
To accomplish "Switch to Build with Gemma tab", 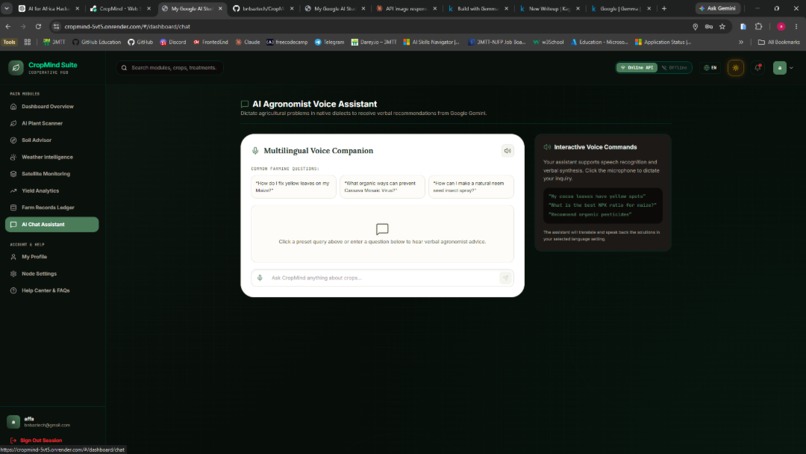I will coord(478,8).
